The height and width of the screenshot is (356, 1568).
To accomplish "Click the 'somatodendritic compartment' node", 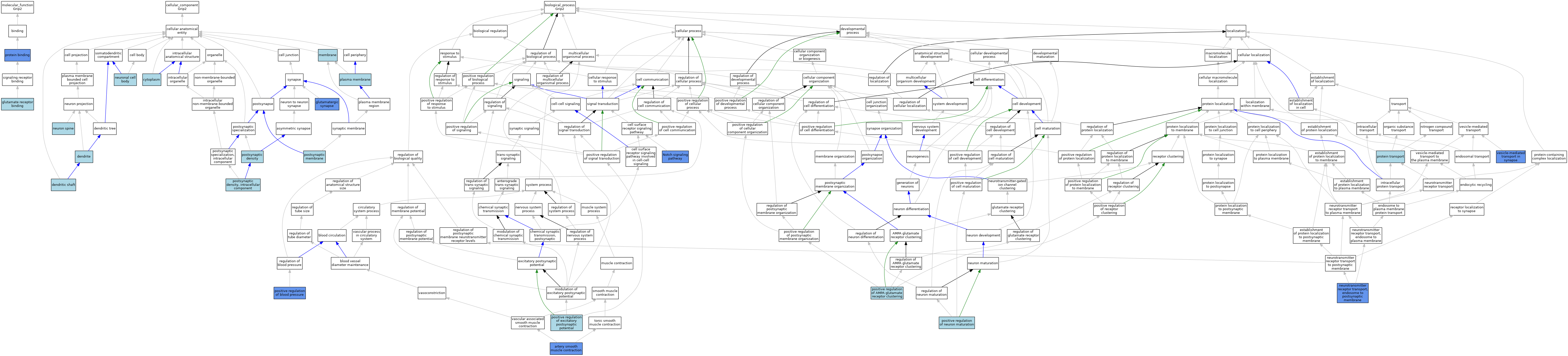I will (x=108, y=55).
